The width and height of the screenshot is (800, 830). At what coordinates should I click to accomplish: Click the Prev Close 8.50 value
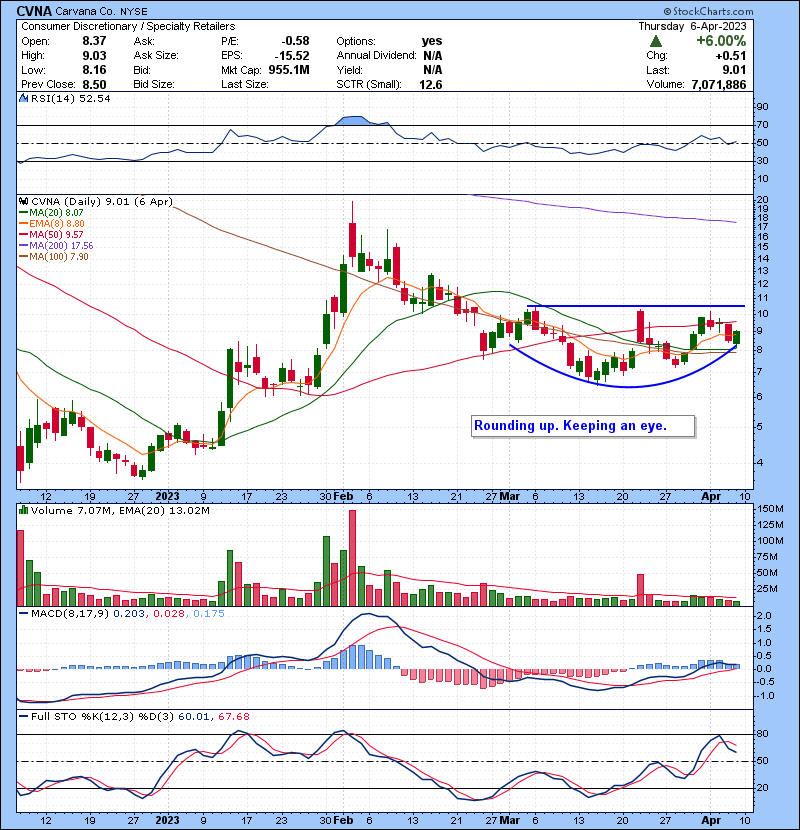pos(94,85)
